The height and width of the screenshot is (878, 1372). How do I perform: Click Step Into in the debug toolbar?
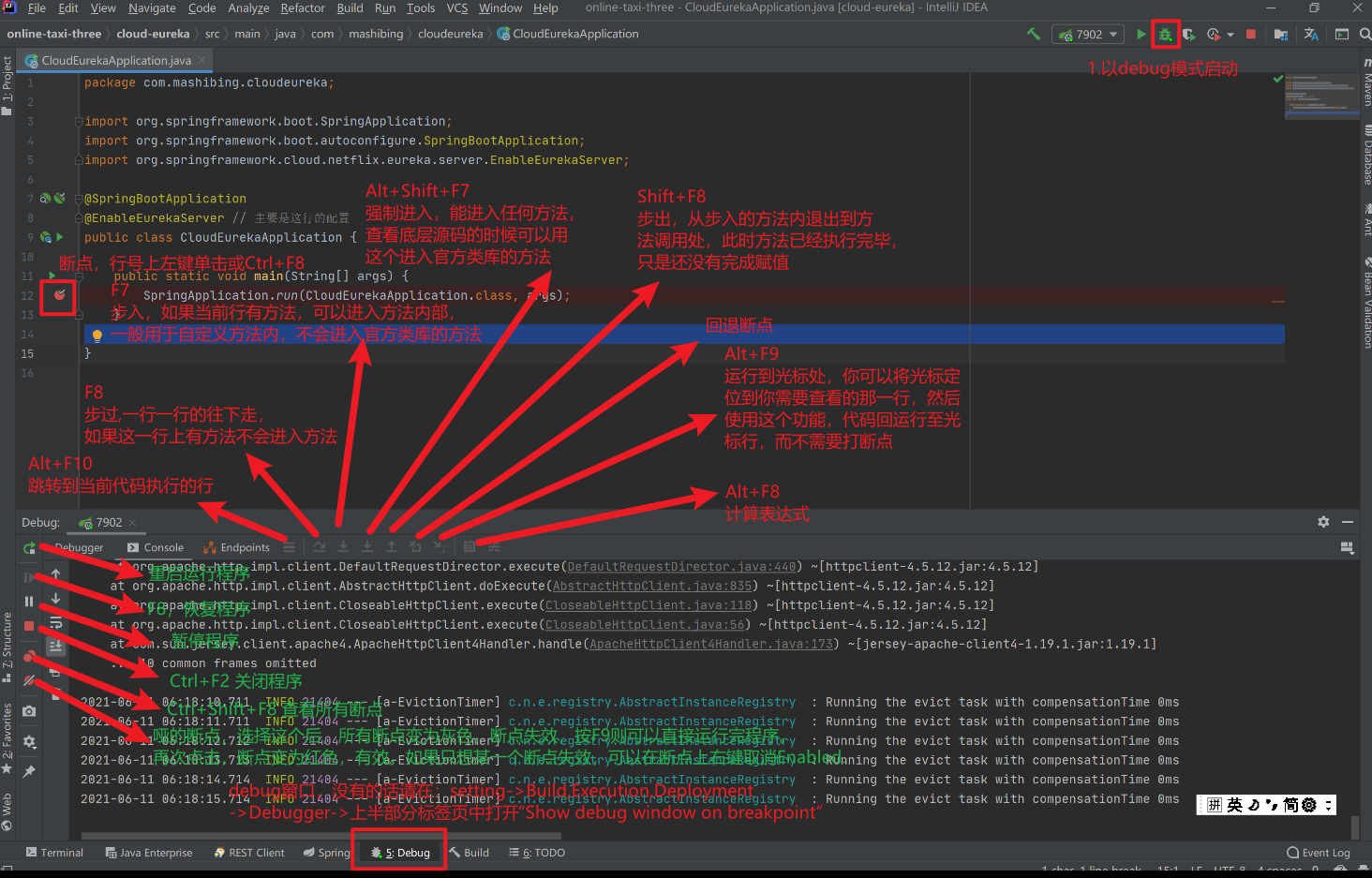coord(344,547)
